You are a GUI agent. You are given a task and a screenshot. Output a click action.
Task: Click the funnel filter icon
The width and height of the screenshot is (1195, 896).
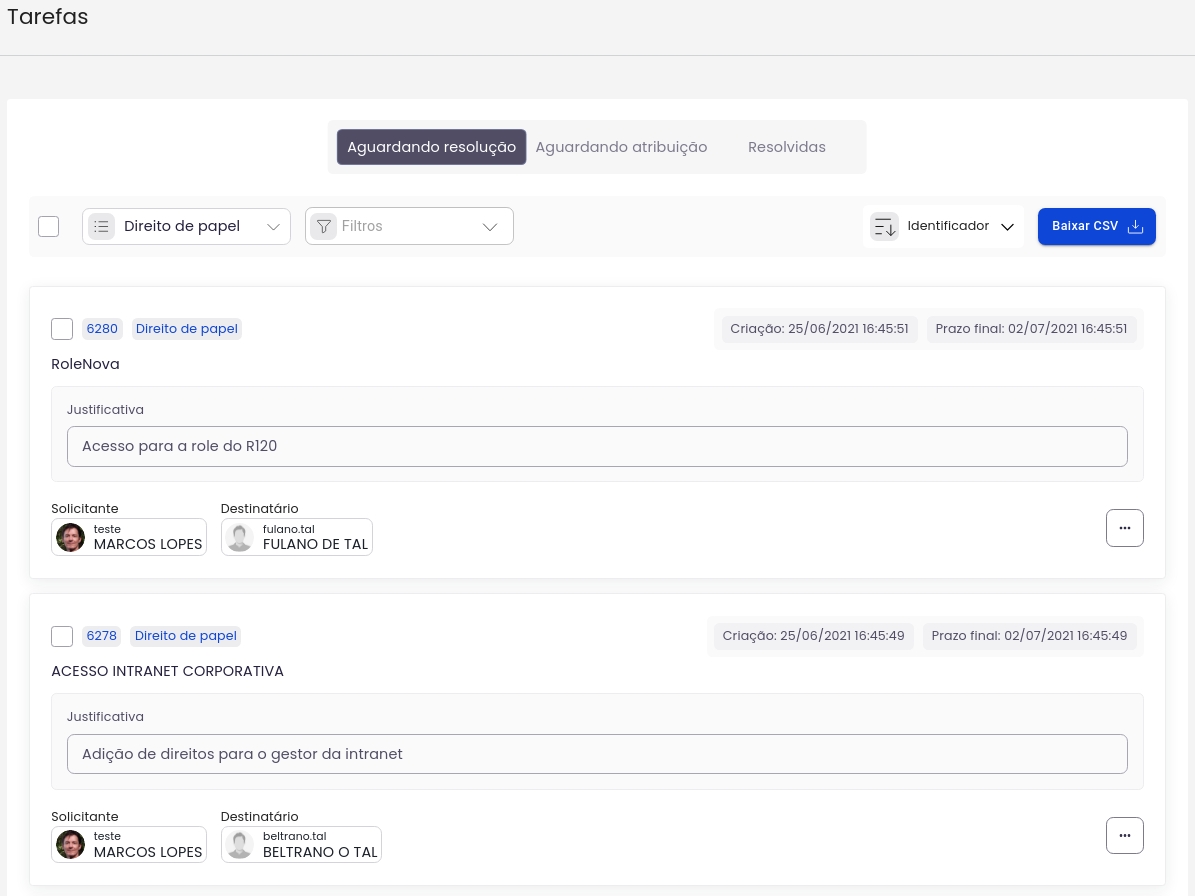click(323, 227)
